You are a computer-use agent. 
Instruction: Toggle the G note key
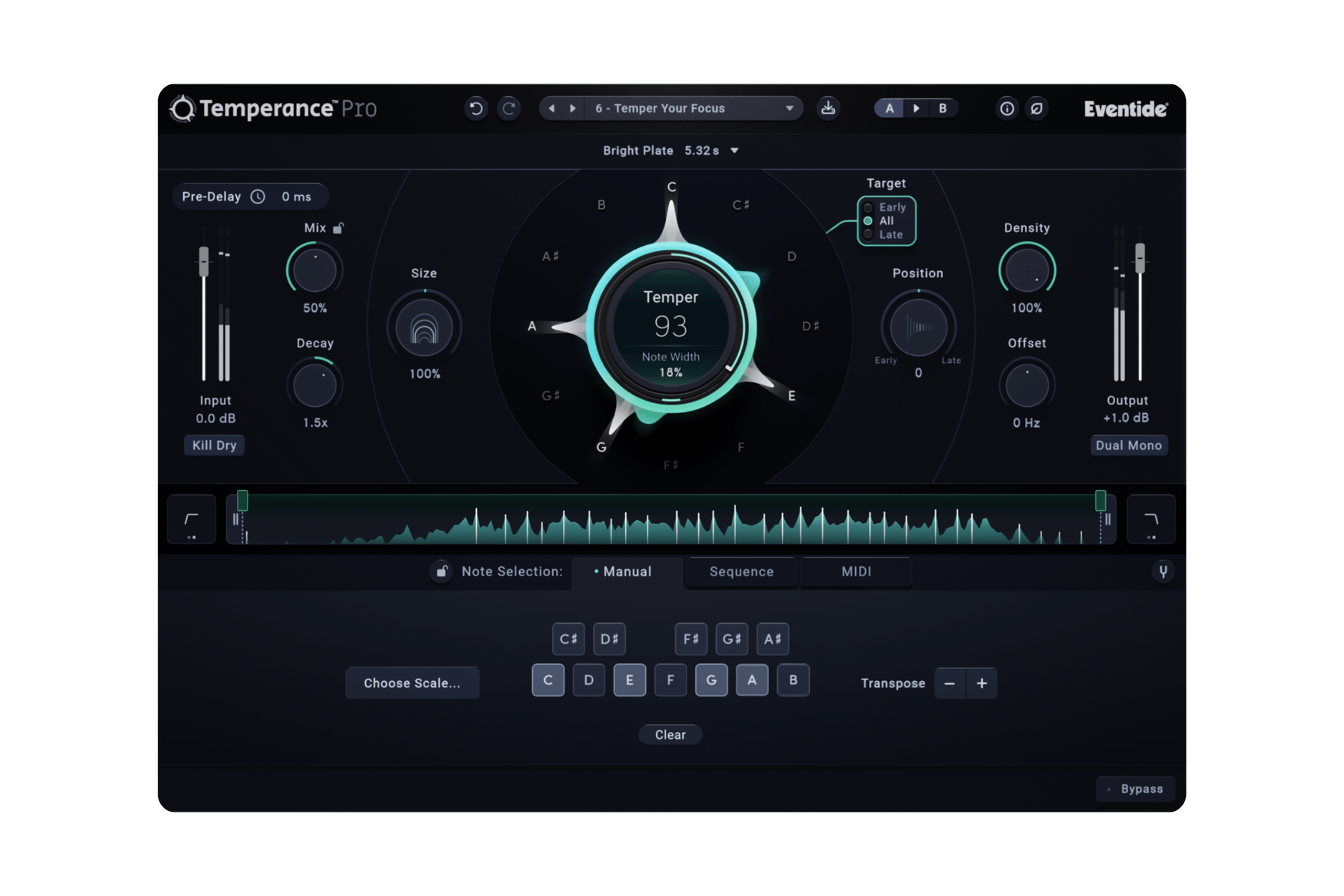pos(711,680)
